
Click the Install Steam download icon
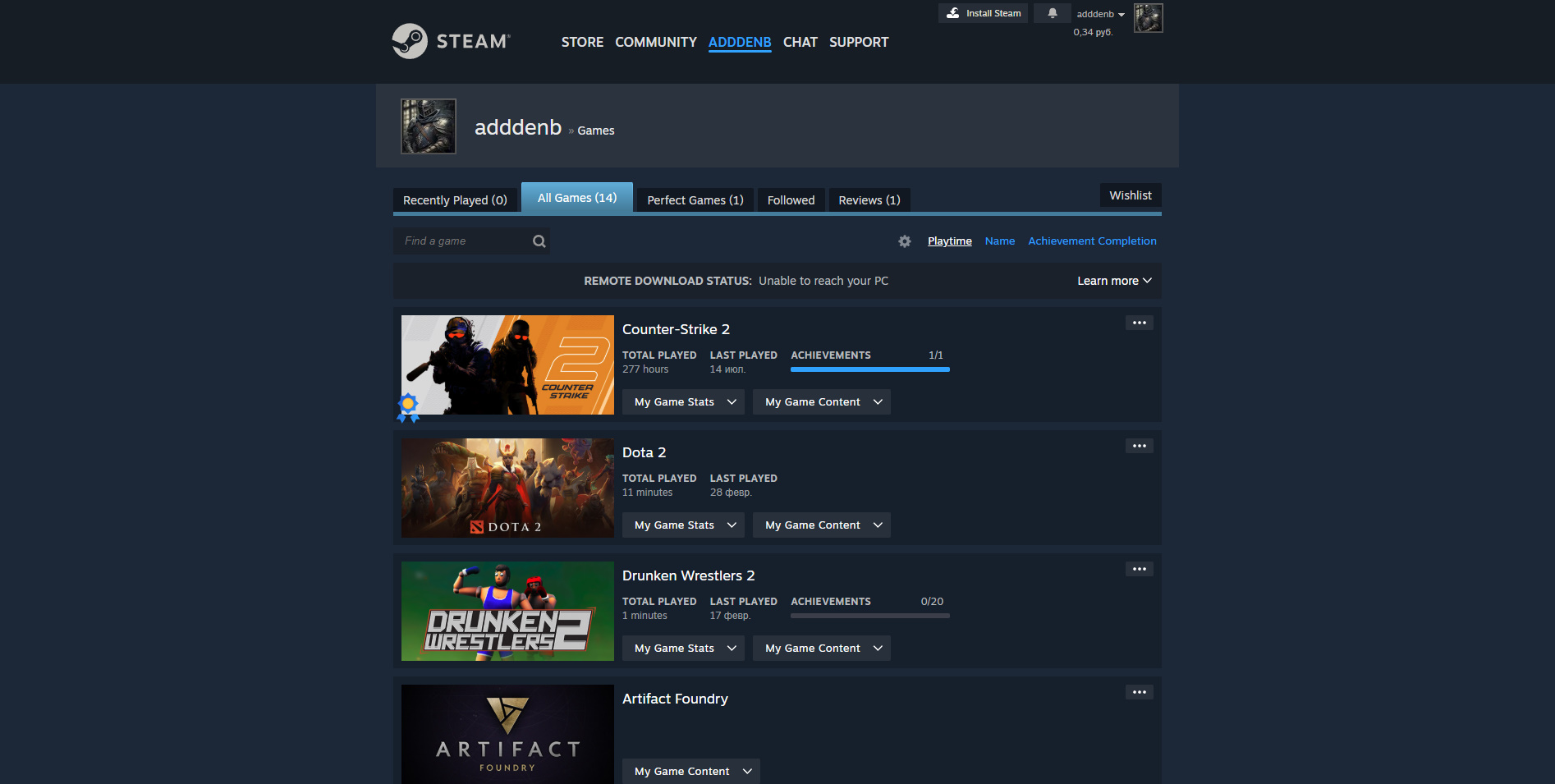[952, 13]
